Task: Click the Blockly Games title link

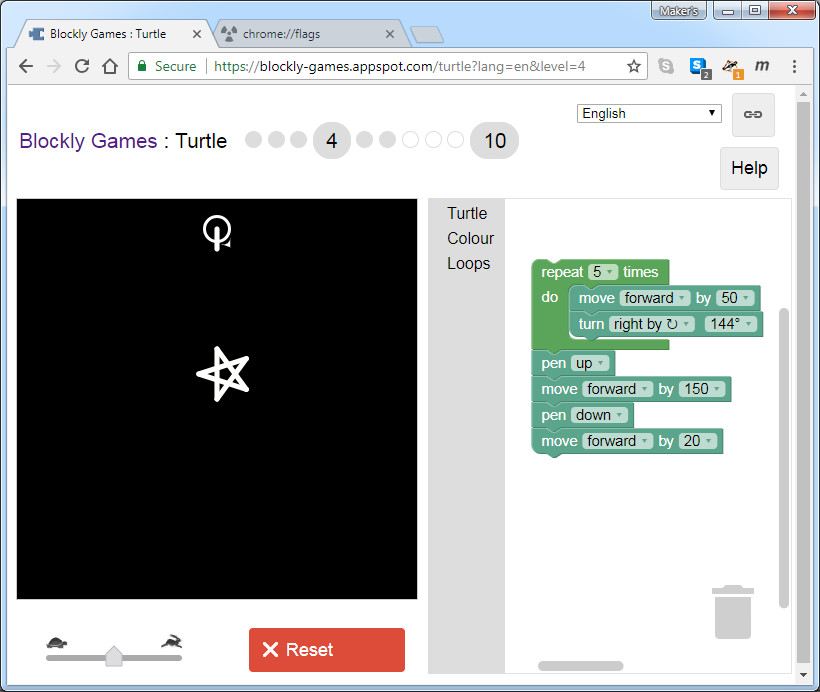Action: 88,141
